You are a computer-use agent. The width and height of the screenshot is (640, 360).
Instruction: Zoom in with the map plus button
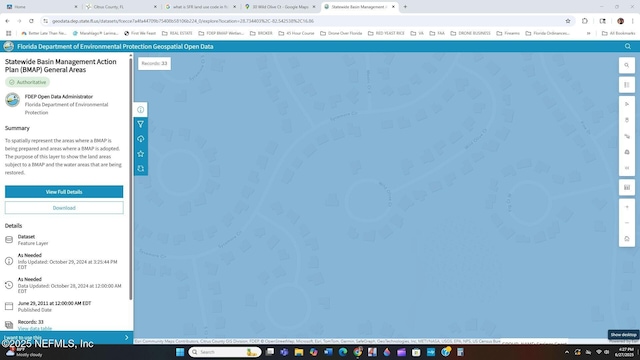[x=627, y=207]
